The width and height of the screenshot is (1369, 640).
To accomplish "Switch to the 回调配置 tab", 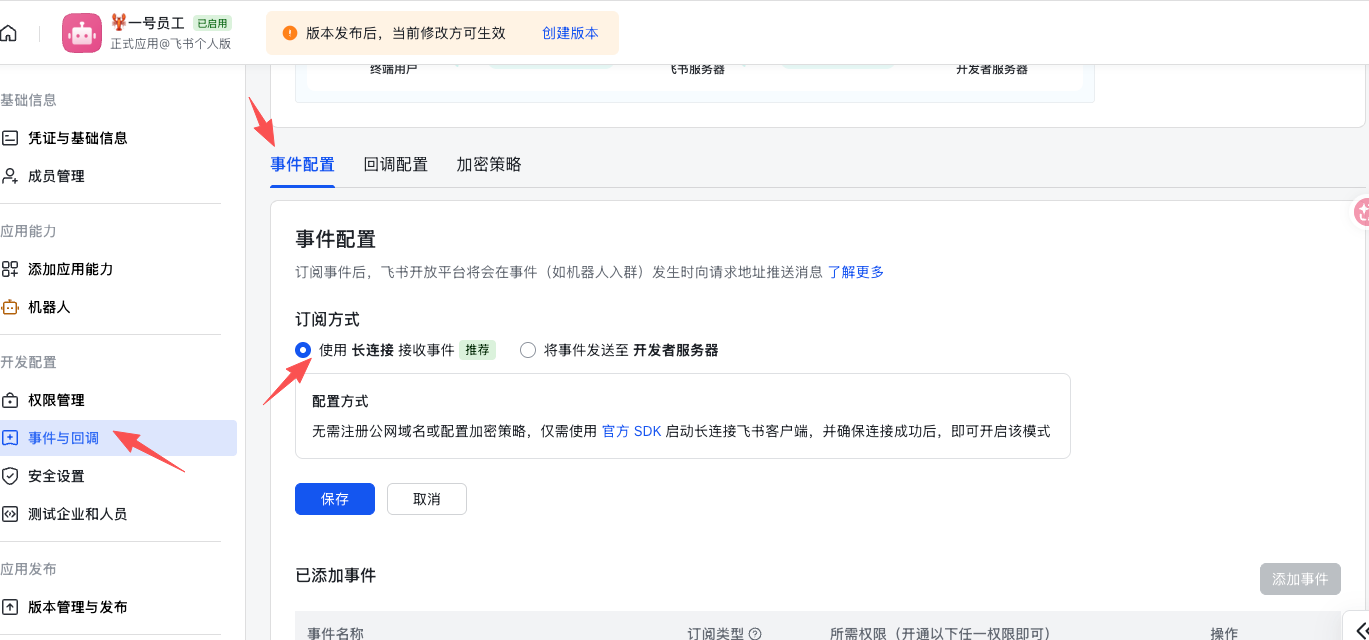I will click(x=395, y=163).
